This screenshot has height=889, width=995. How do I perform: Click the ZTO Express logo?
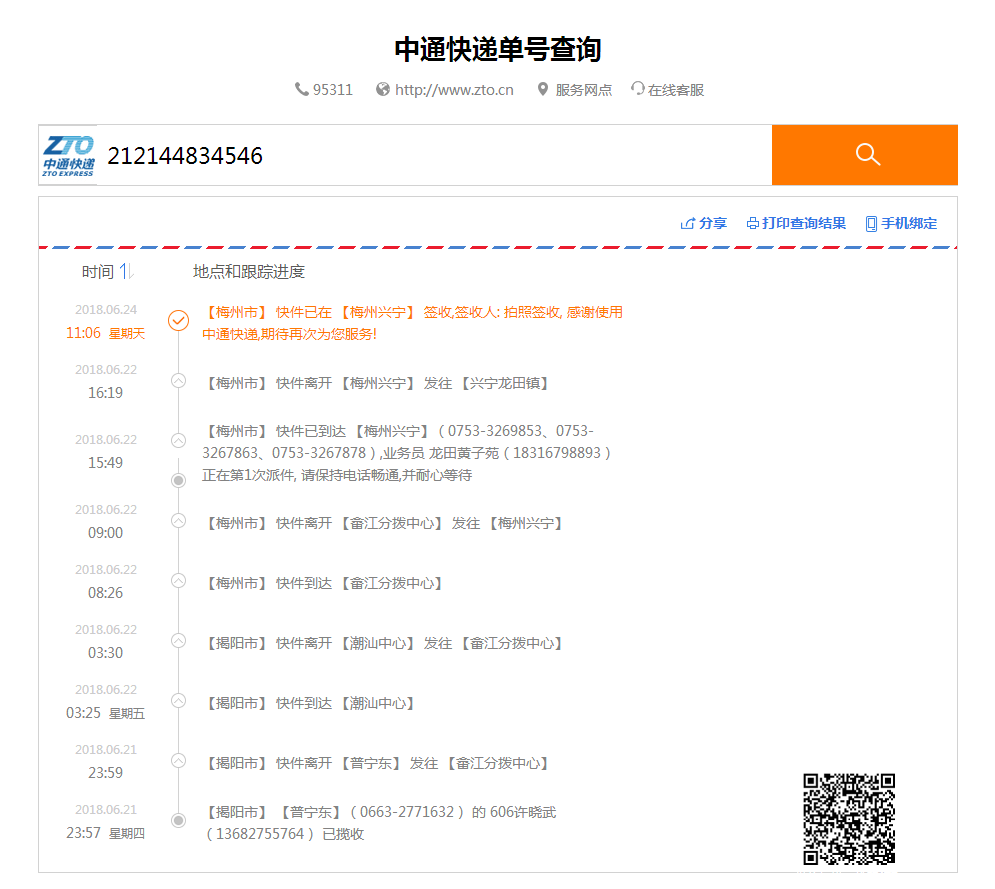tap(69, 155)
